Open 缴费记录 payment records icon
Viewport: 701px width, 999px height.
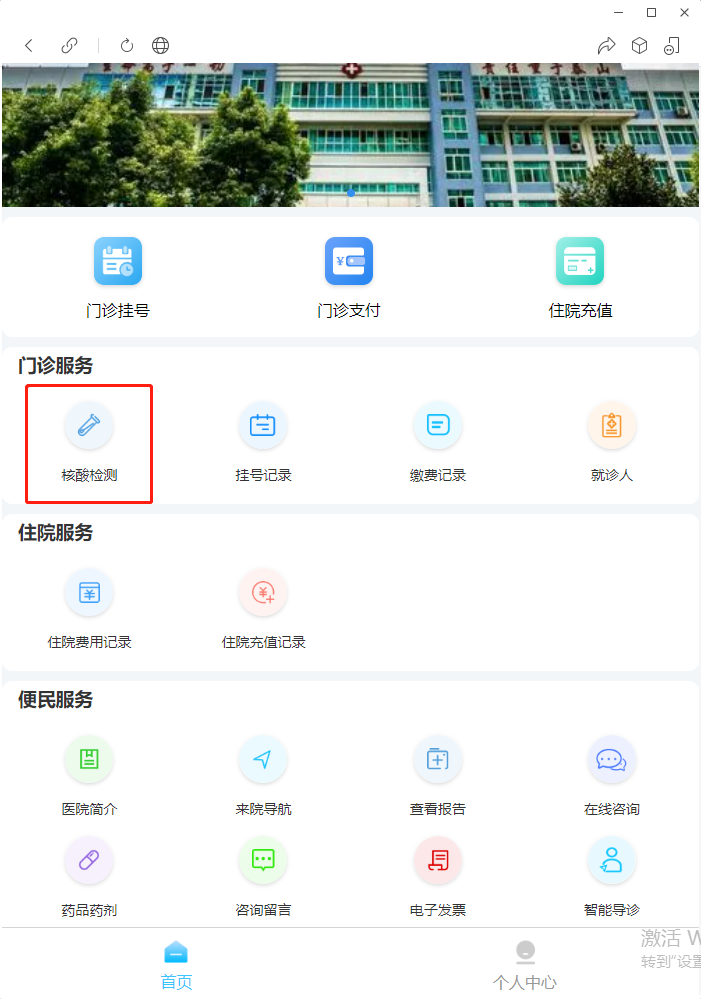click(x=438, y=425)
